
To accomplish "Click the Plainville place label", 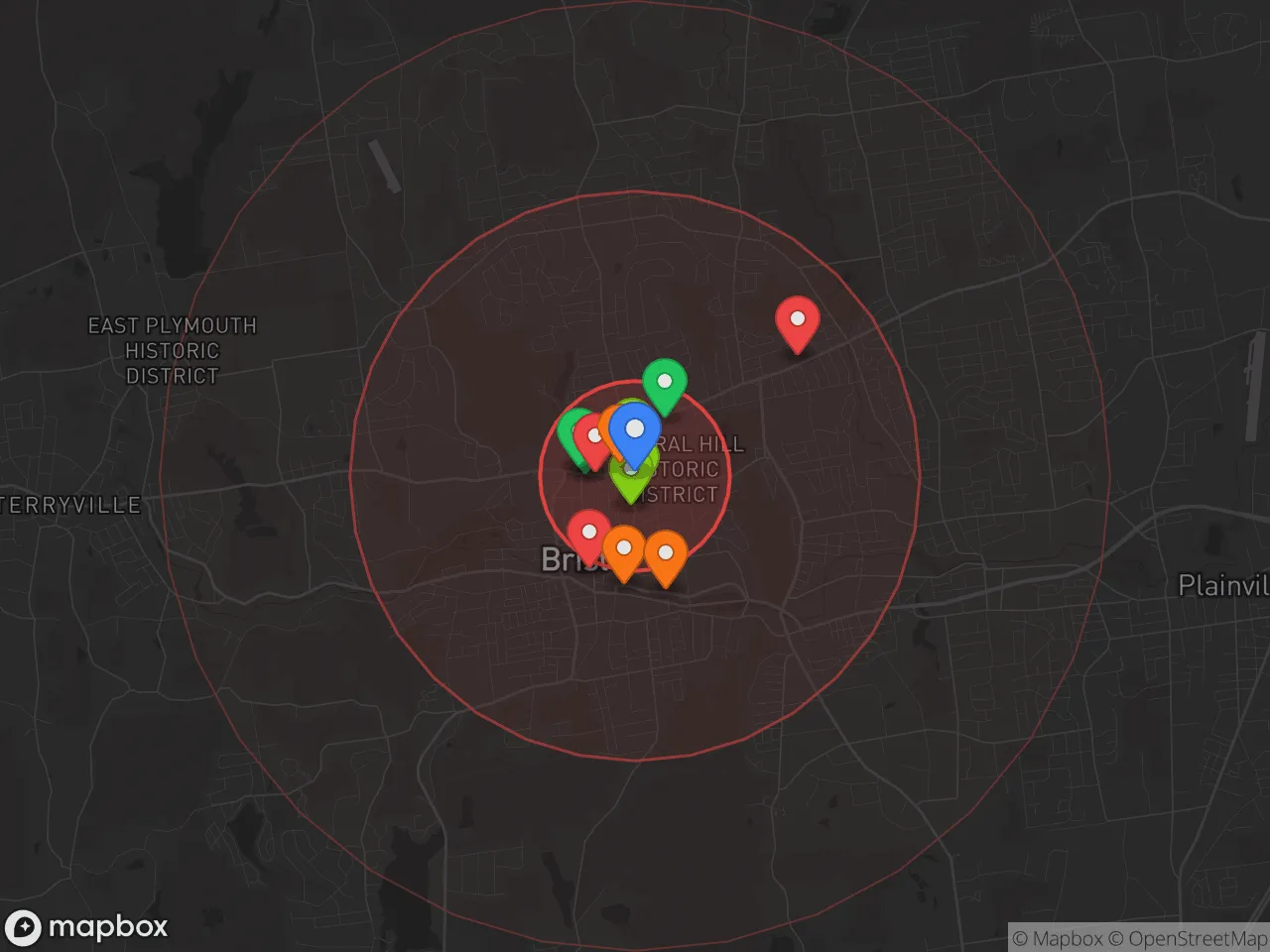I will coord(1222,585).
